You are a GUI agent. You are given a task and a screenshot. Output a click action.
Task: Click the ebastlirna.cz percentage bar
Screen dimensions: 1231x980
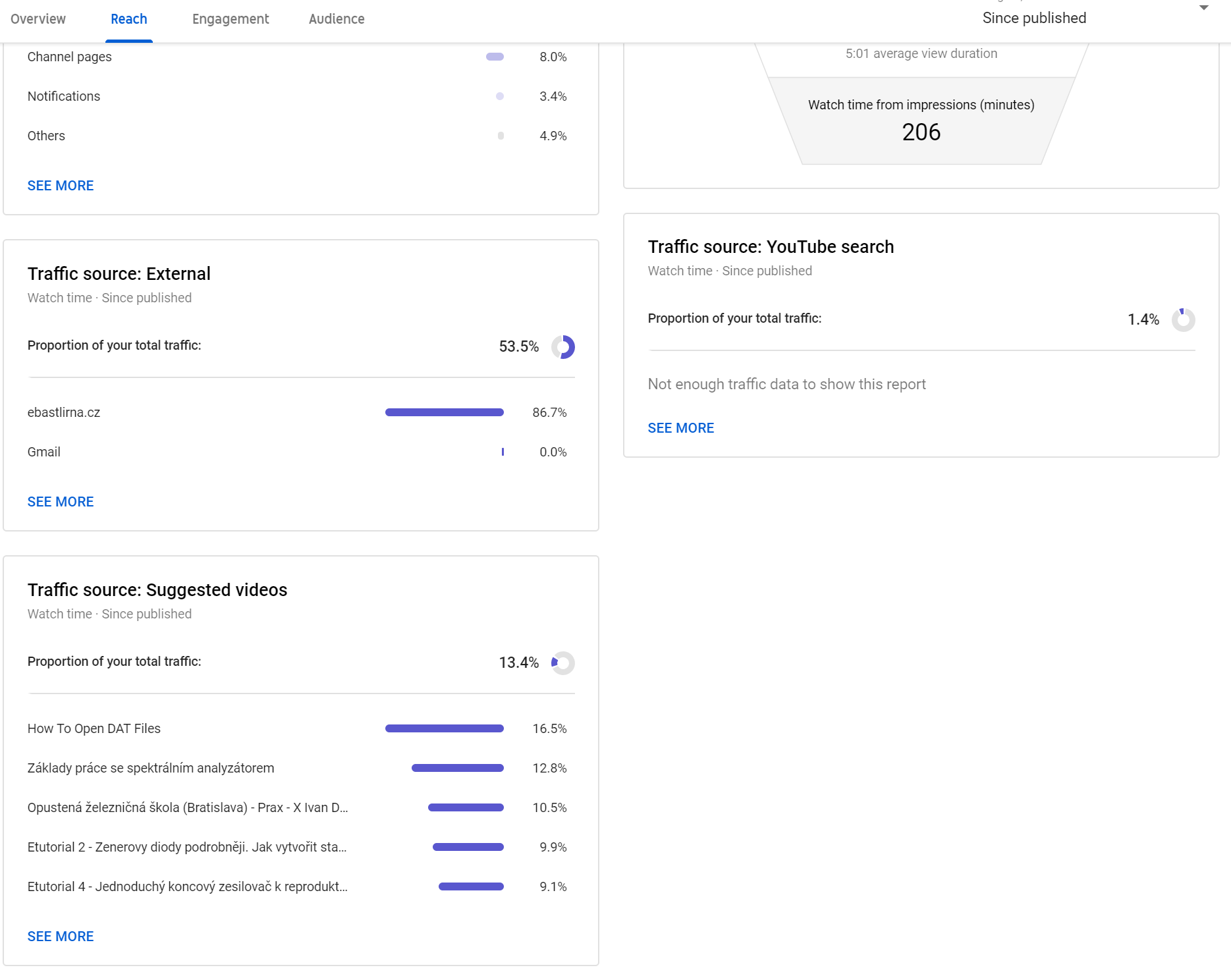click(445, 412)
